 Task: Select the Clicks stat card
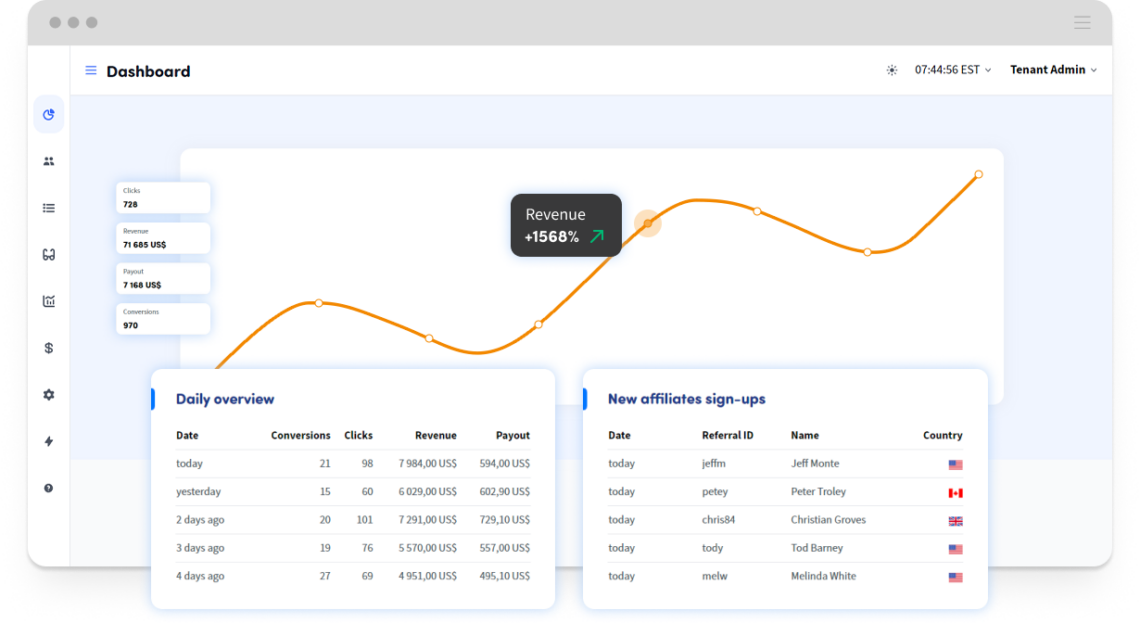click(x=163, y=197)
